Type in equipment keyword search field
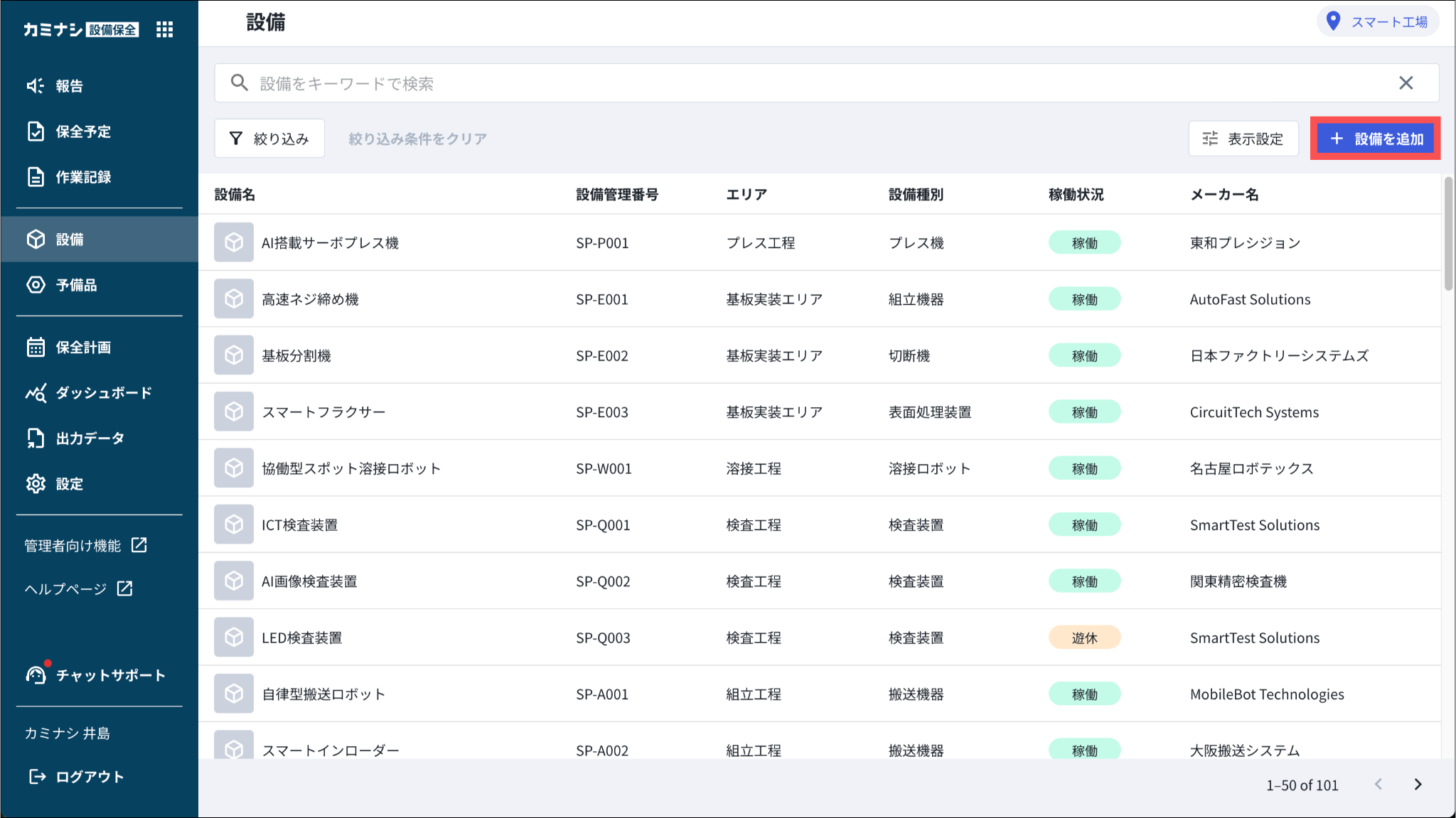This screenshot has width=1456, height=818. click(782, 83)
